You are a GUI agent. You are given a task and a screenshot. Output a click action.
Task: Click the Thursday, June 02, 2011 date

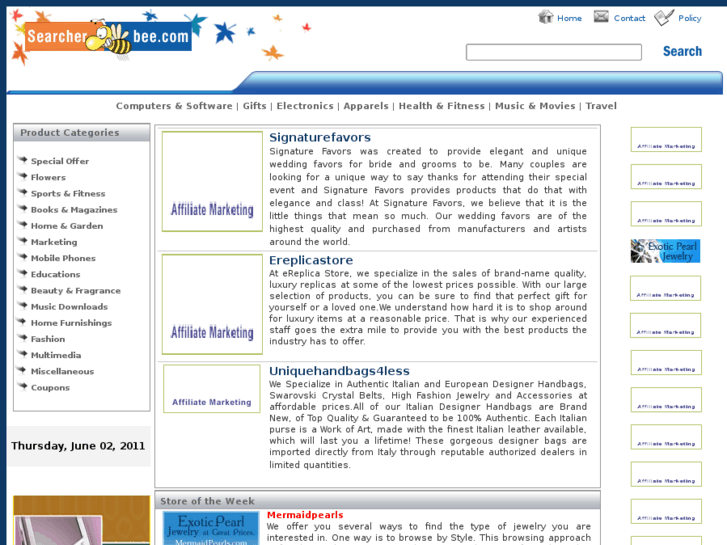[78, 446]
